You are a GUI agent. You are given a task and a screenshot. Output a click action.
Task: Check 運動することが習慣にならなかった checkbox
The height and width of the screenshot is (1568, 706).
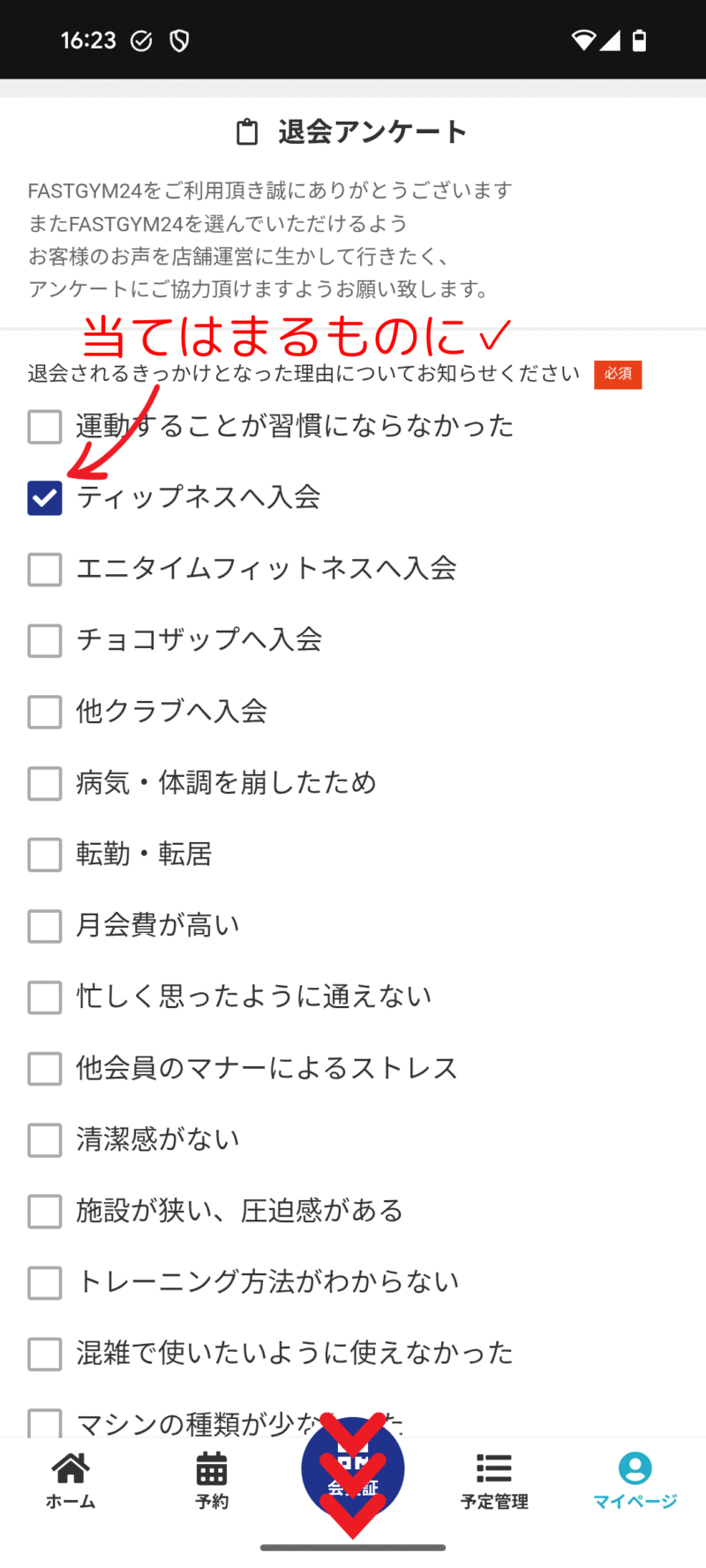coord(45,426)
